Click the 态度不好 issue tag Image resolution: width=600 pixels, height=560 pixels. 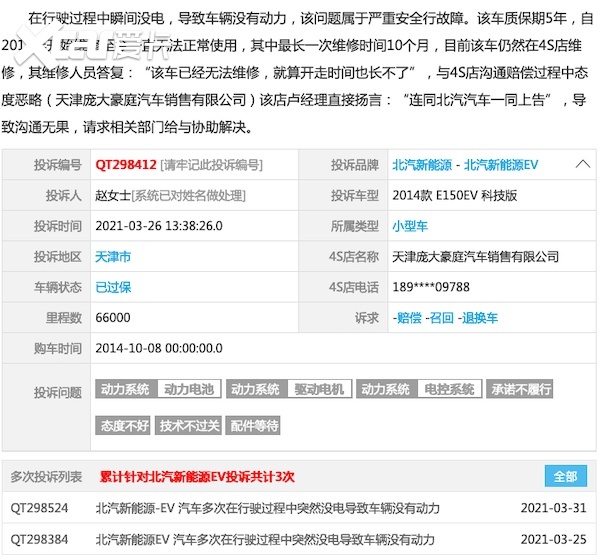[123, 425]
